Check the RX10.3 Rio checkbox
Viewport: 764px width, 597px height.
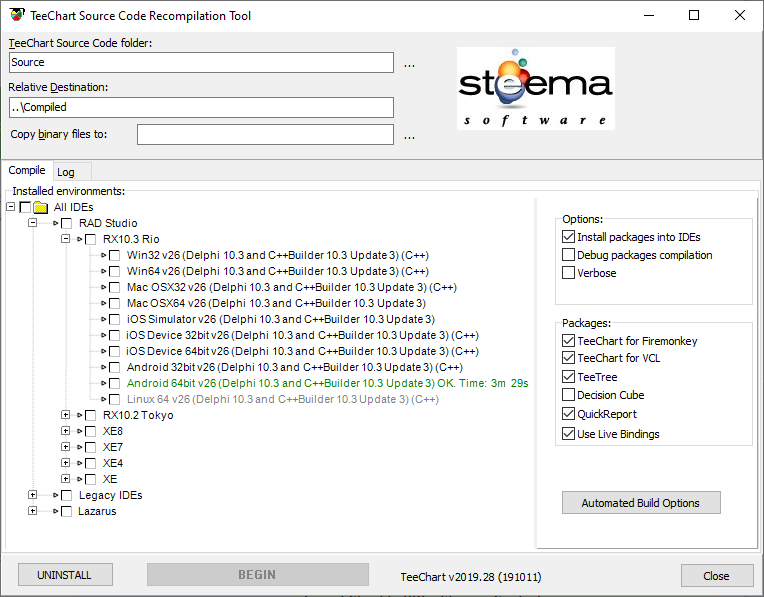point(91,239)
